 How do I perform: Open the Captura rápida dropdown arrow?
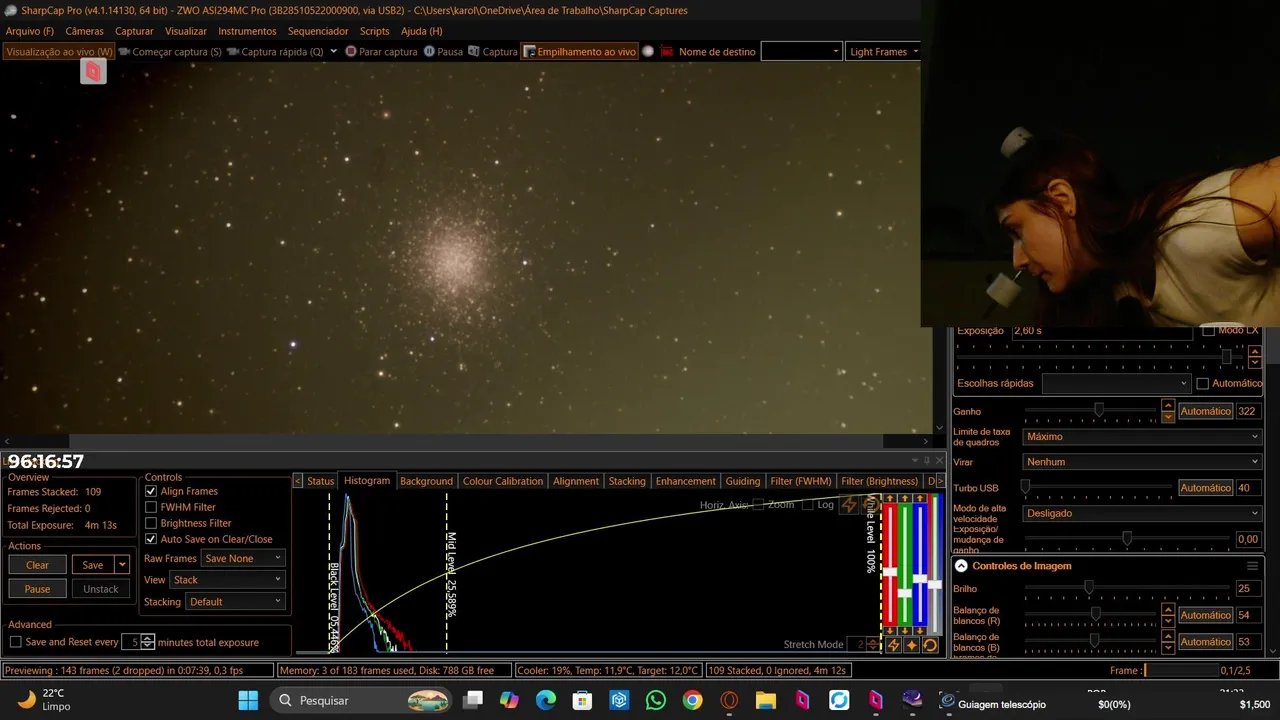pyautogui.click(x=334, y=52)
